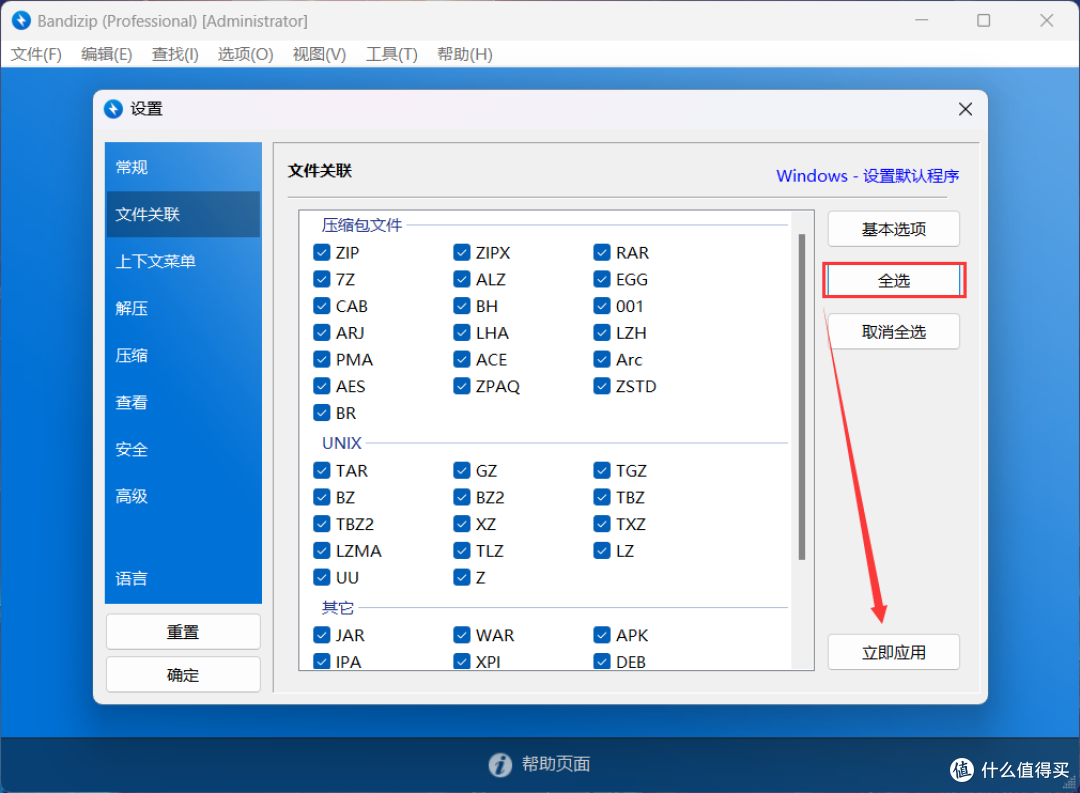Viewport: 1080px width, 793px height.
Task: Toggle the TXZ checkbox
Action: pyautogui.click(x=602, y=524)
